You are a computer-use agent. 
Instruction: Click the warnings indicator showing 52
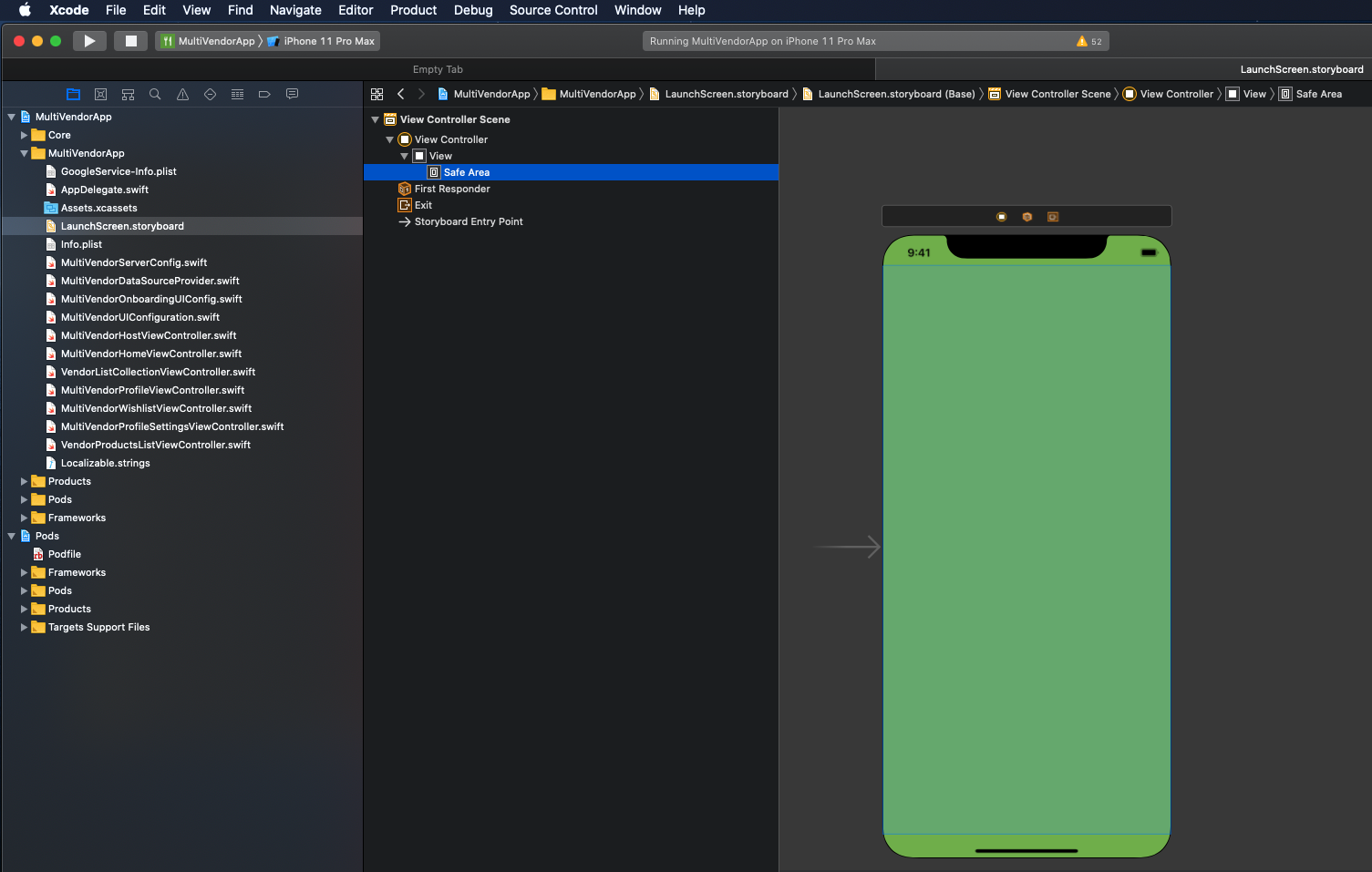coord(1089,41)
